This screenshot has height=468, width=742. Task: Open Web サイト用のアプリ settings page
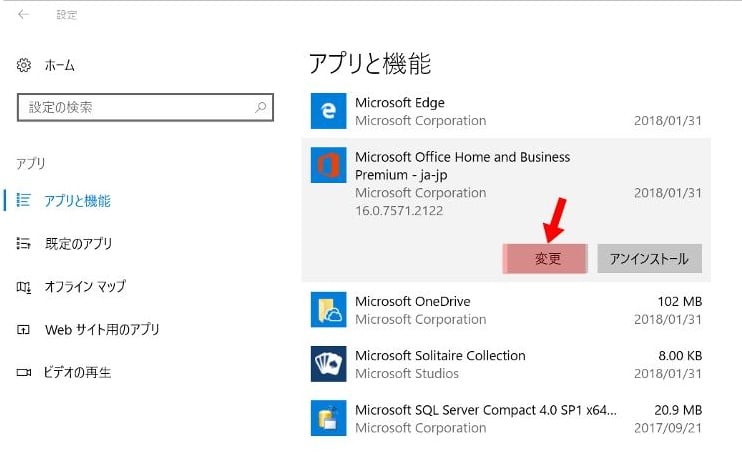coord(101,330)
